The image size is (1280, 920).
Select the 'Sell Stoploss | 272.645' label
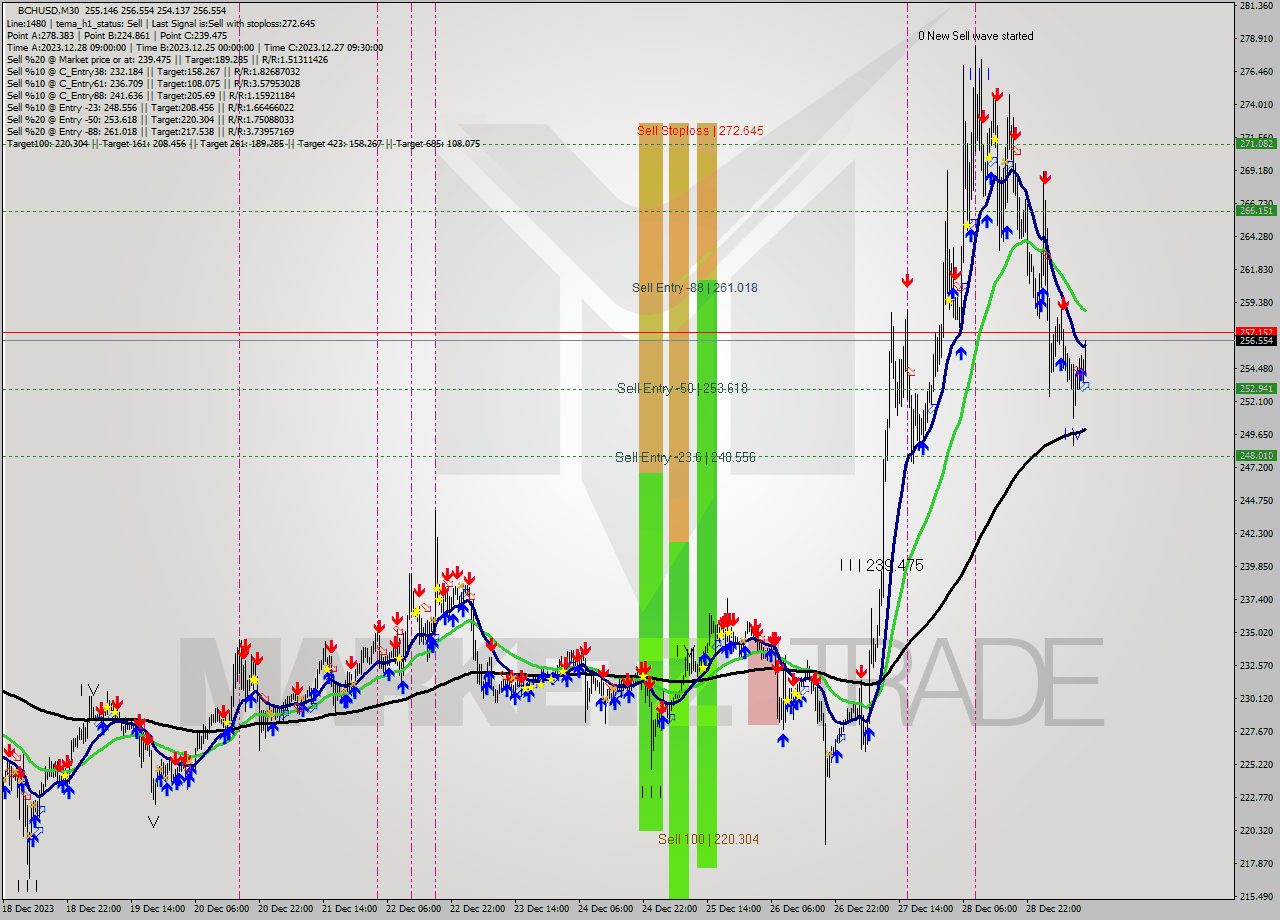700,131
